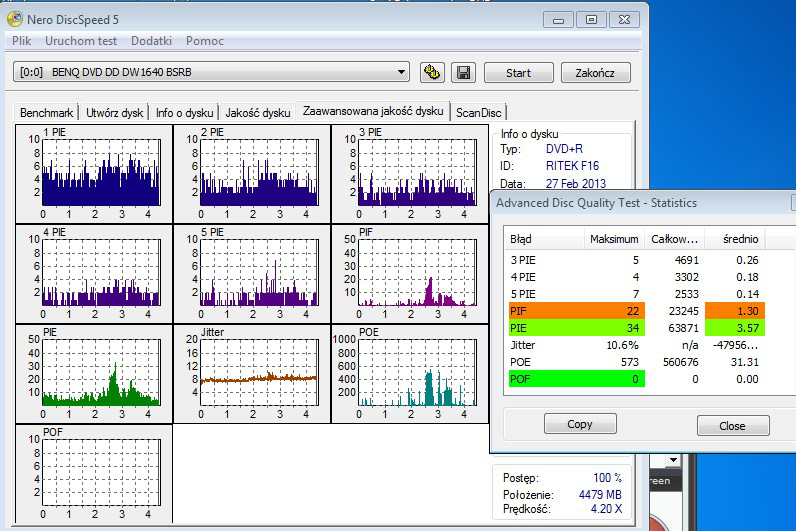
Task: Select the 3 PIE row in statistics
Action: point(635,260)
